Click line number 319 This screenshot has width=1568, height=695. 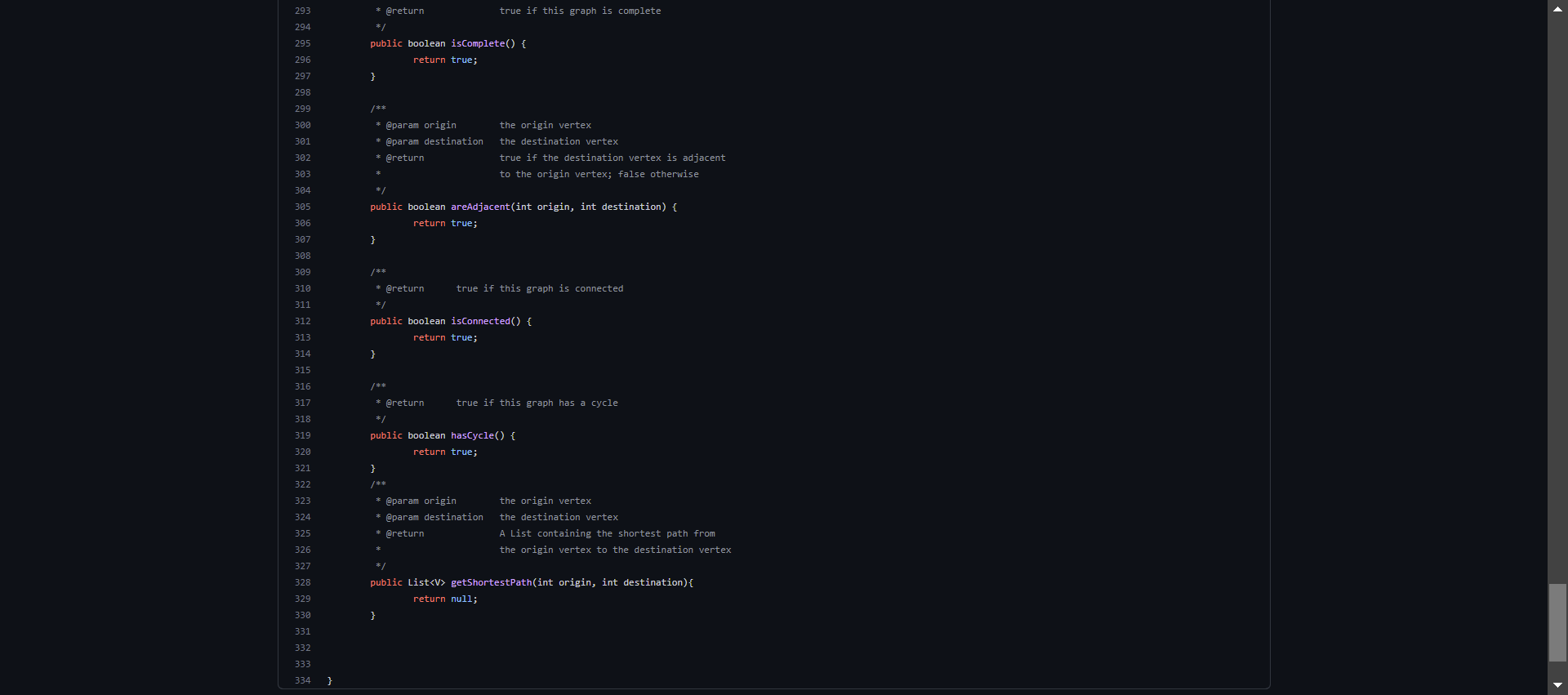pyautogui.click(x=303, y=435)
